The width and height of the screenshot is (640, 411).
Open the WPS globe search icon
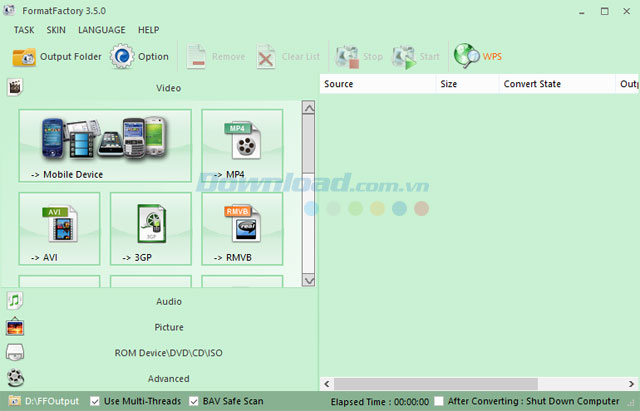point(467,56)
